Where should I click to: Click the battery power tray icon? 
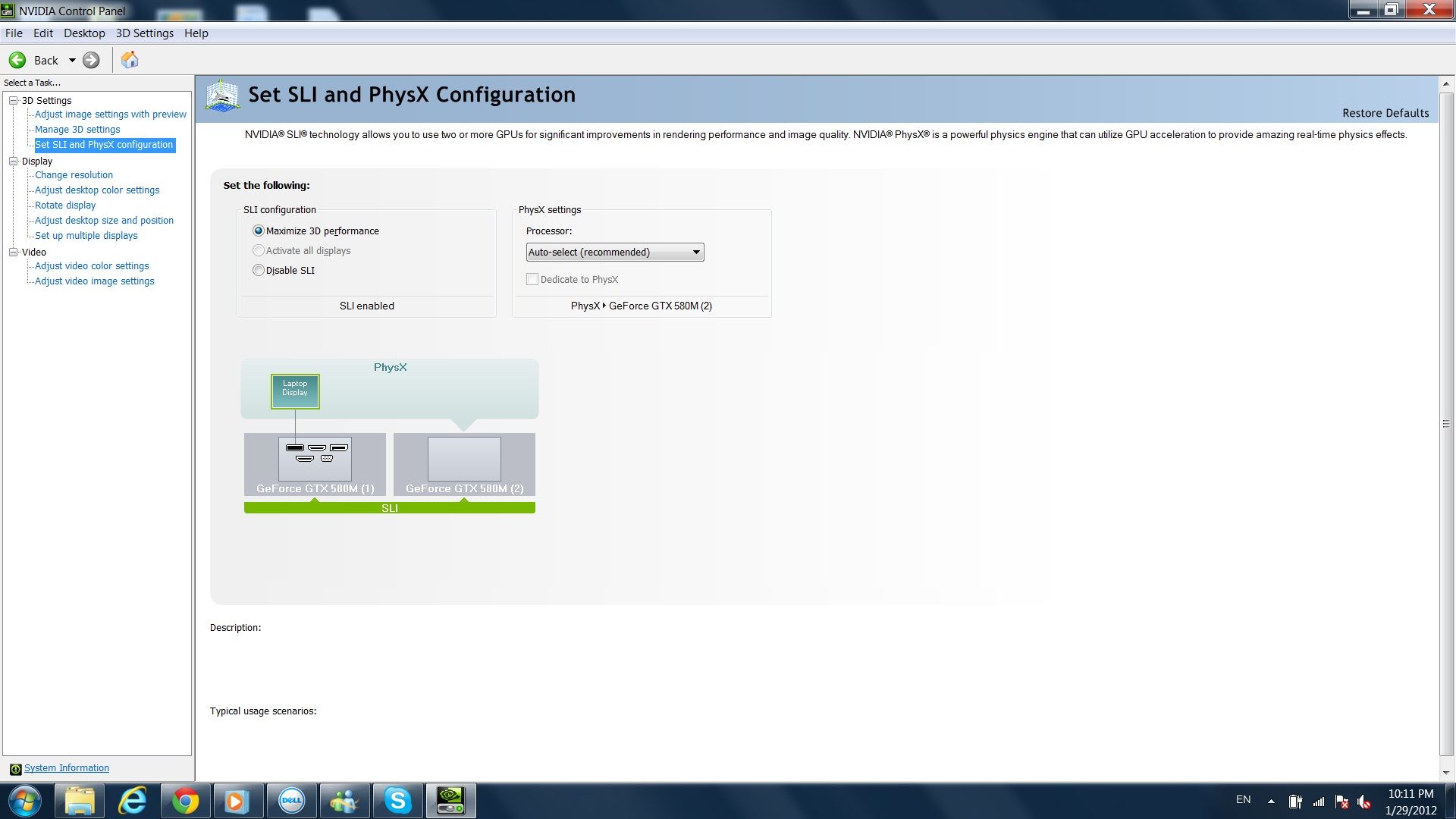[1295, 801]
